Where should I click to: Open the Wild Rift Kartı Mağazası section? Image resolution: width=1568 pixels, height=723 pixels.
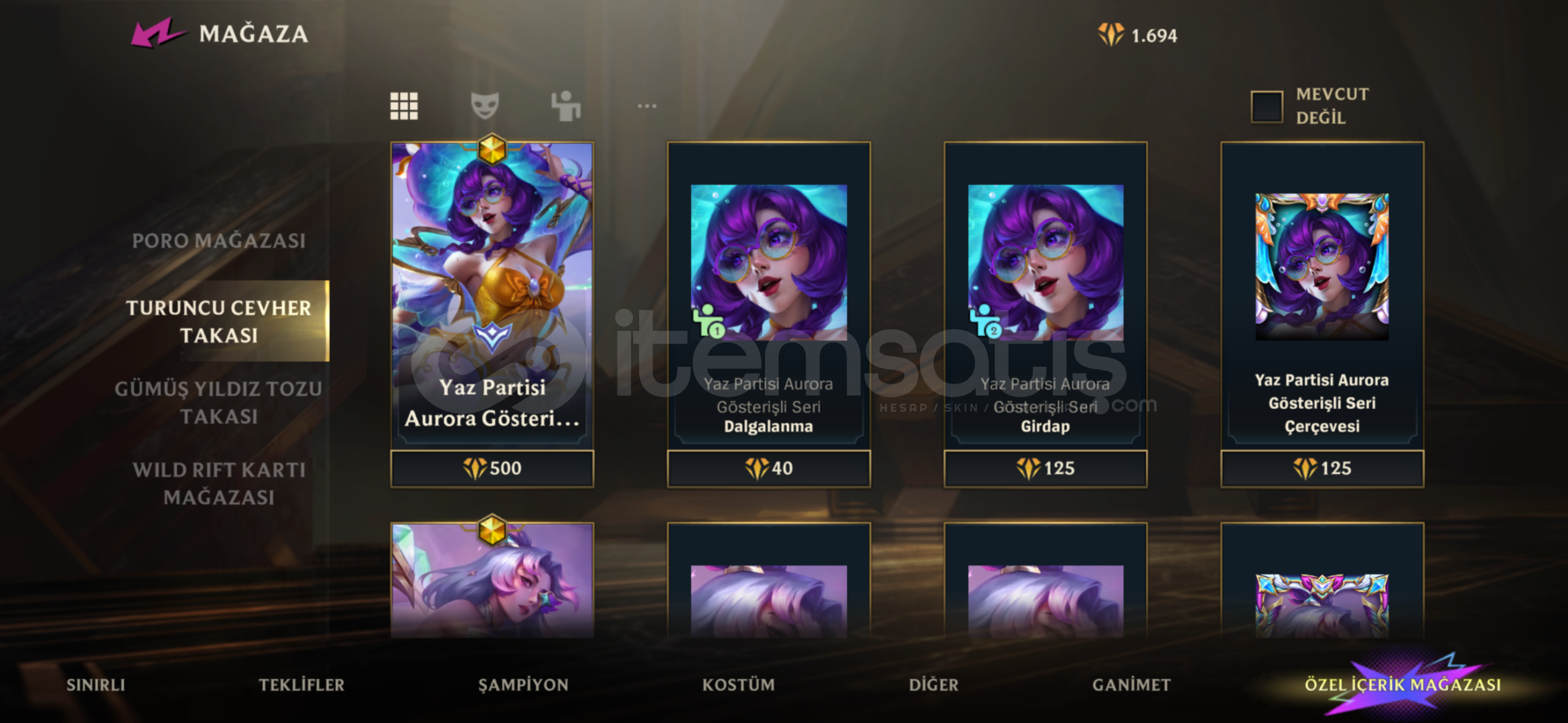pyautogui.click(x=219, y=483)
